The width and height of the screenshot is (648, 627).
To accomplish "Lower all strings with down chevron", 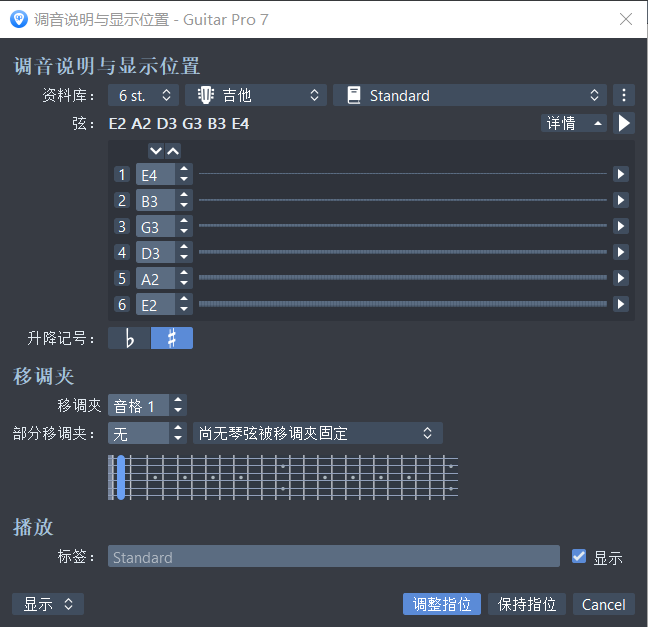I will pyautogui.click(x=156, y=151).
